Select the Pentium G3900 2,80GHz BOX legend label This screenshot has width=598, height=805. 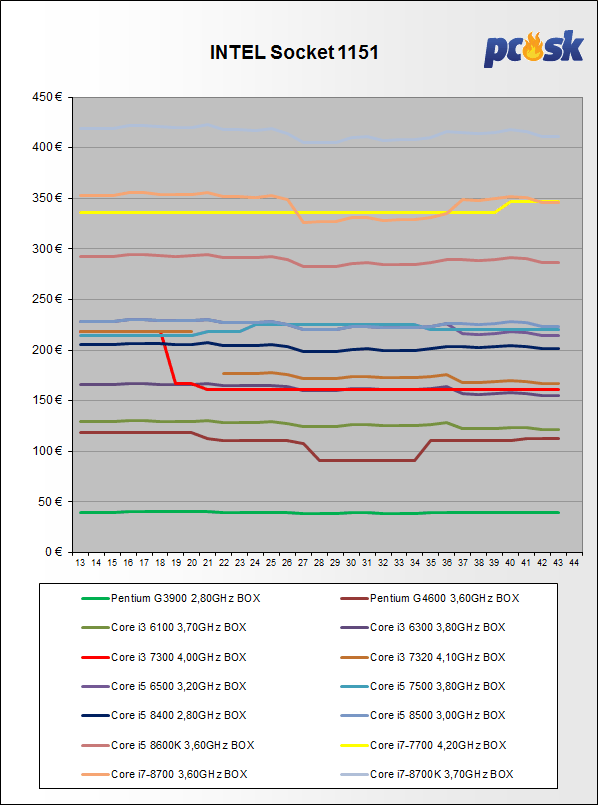[x=187, y=598]
